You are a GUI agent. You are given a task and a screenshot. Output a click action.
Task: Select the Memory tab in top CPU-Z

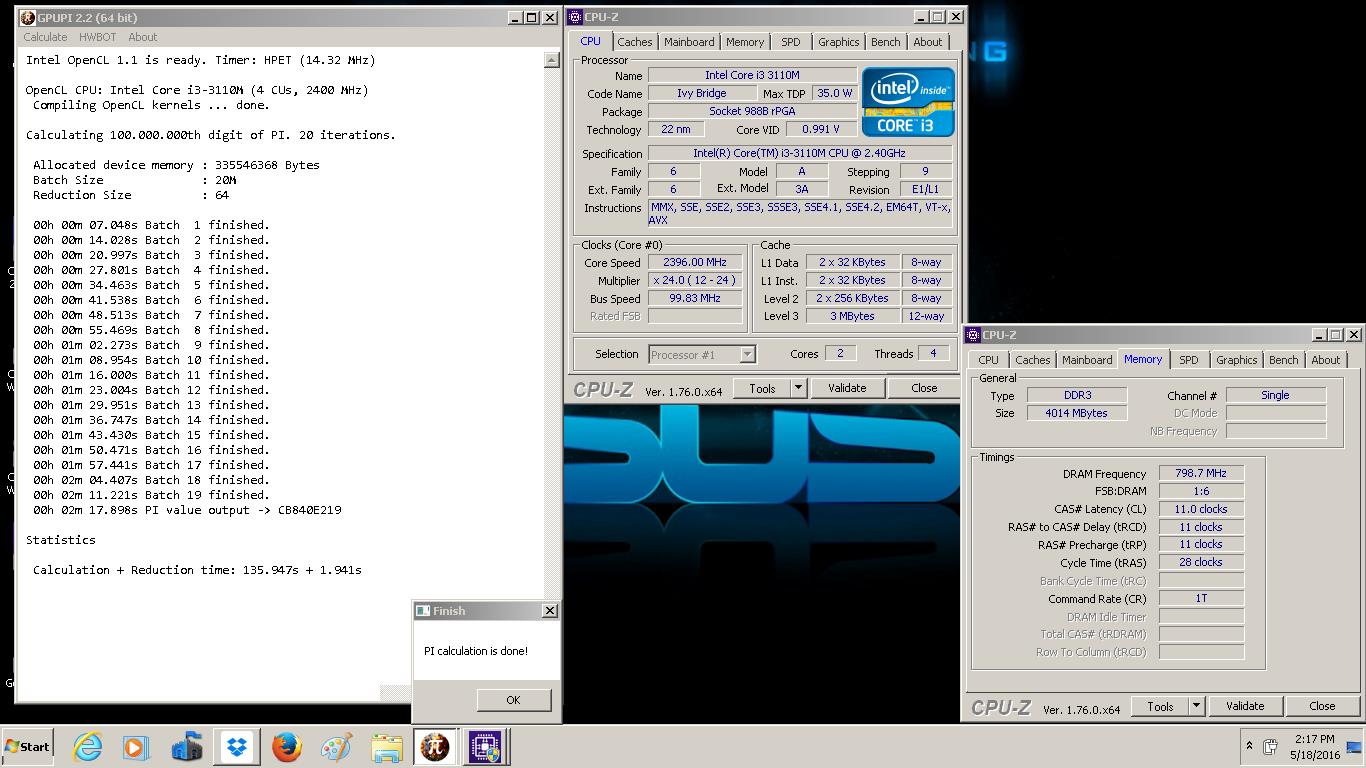(x=745, y=42)
